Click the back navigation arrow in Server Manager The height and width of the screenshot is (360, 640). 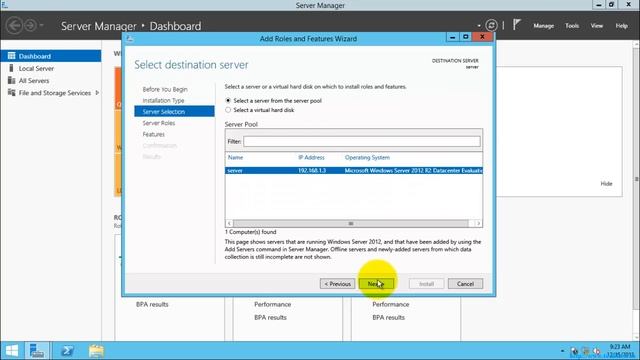pos(14,26)
